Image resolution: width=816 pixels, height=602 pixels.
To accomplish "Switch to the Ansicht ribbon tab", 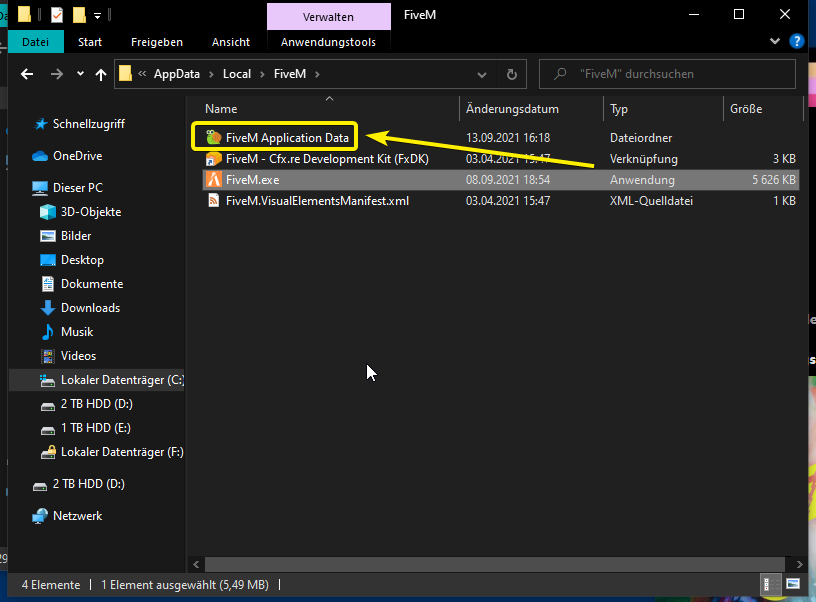I will coord(231,42).
